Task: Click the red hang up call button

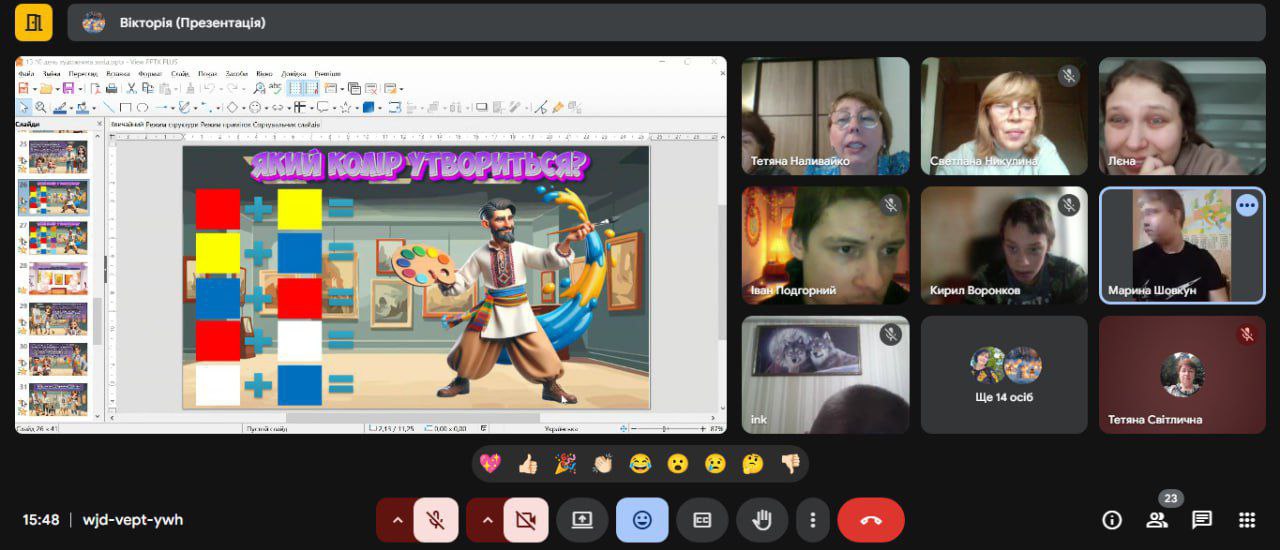Action: [x=870, y=520]
